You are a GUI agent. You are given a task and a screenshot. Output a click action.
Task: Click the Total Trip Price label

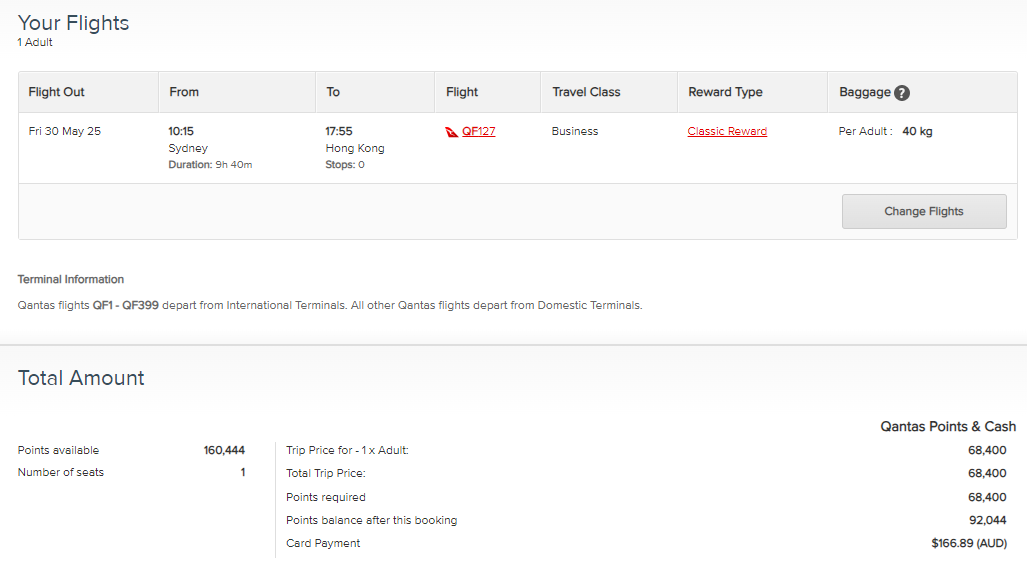(x=326, y=473)
